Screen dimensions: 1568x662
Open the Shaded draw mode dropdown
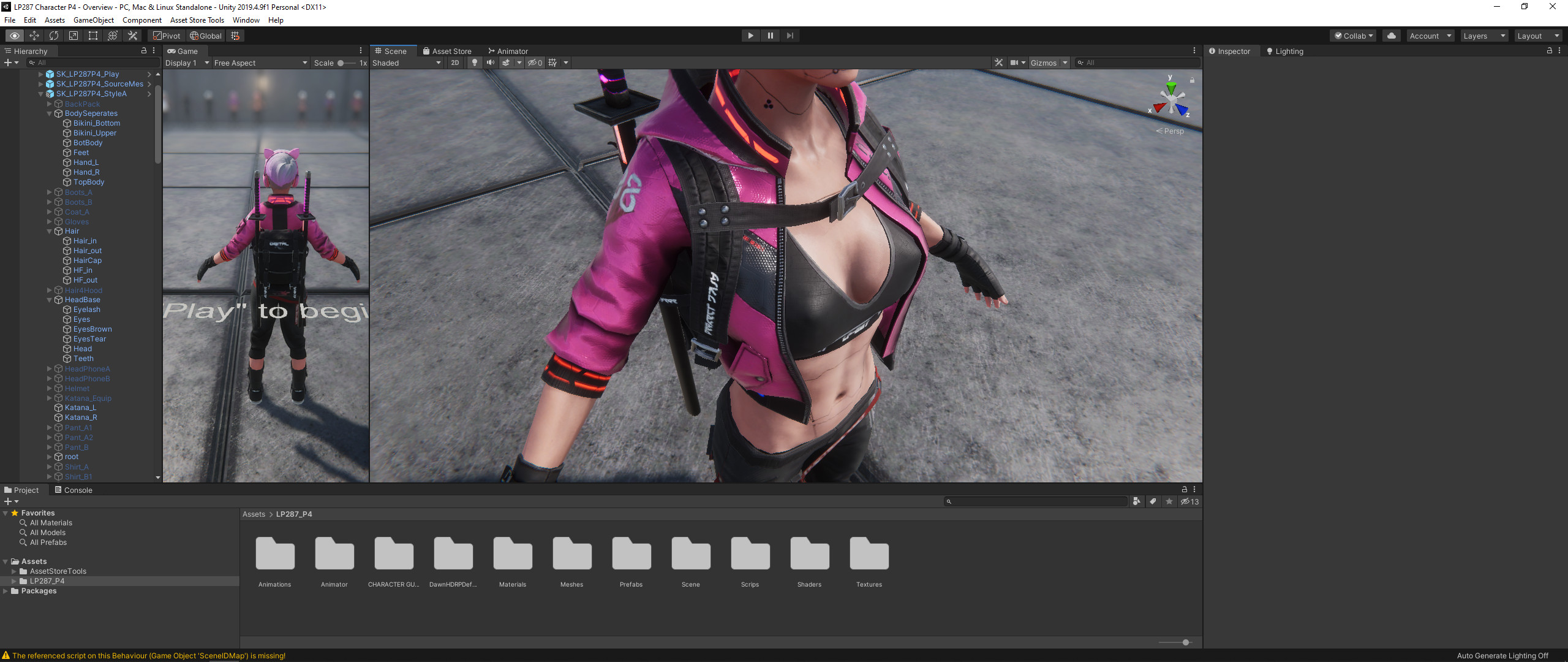(407, 63)
